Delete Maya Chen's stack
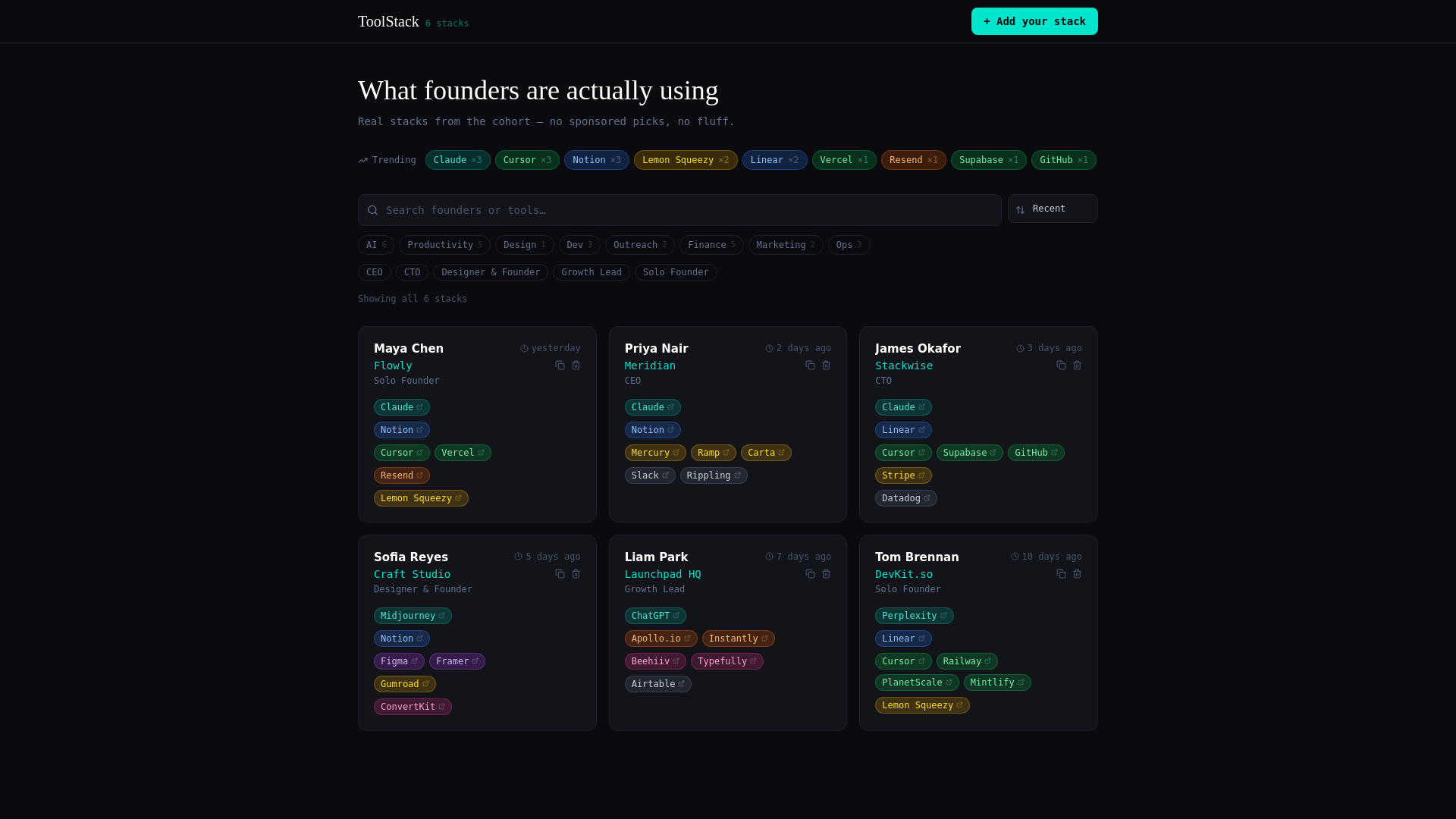 [576, 366]
